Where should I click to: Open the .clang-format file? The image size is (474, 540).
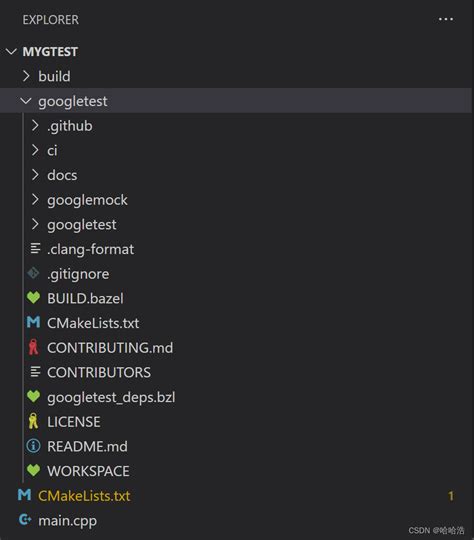[x=91, y=249]
